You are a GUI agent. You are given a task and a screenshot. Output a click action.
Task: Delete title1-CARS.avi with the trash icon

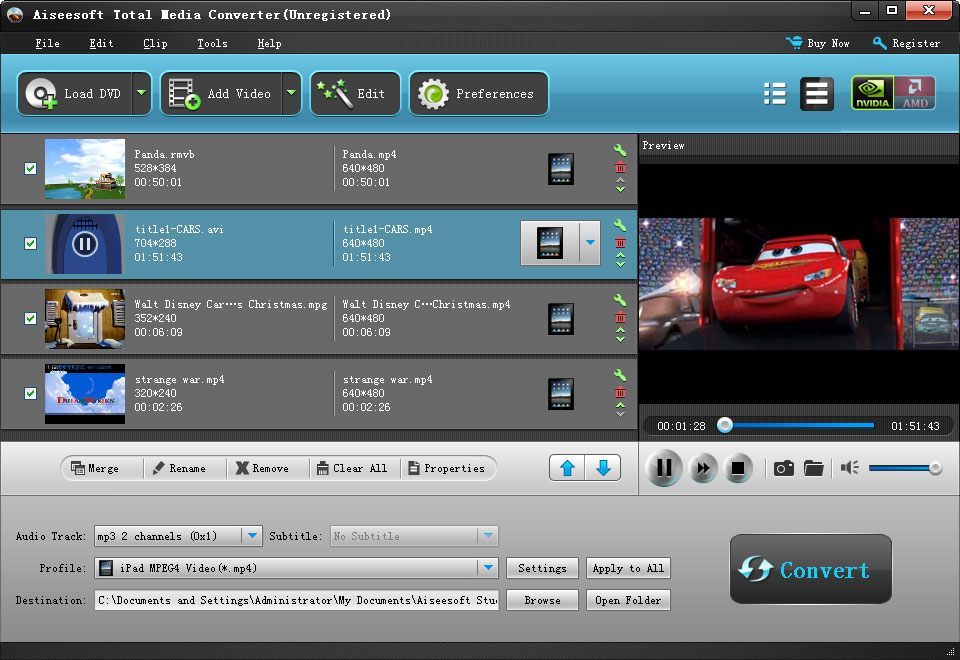620,243
